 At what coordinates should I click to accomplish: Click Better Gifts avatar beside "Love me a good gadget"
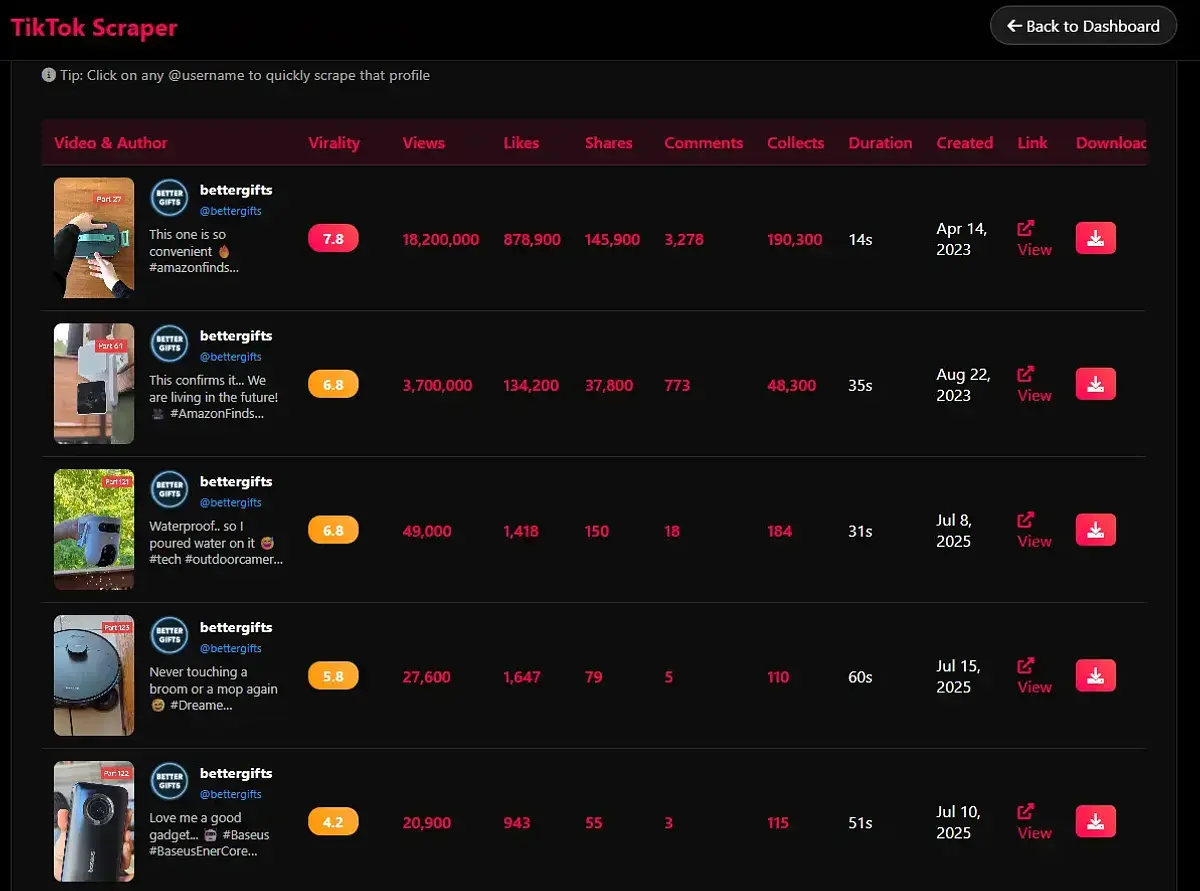tap(169, 782)
